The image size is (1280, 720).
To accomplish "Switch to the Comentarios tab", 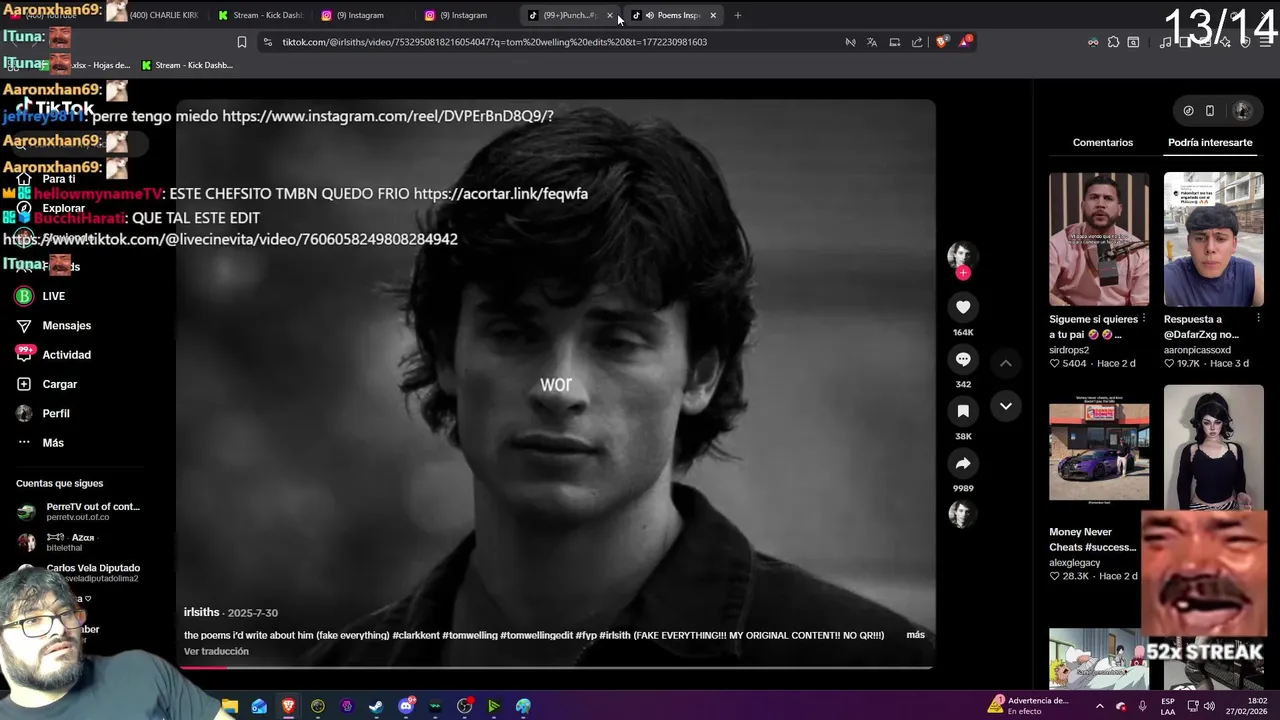I will click(1103, 142).
